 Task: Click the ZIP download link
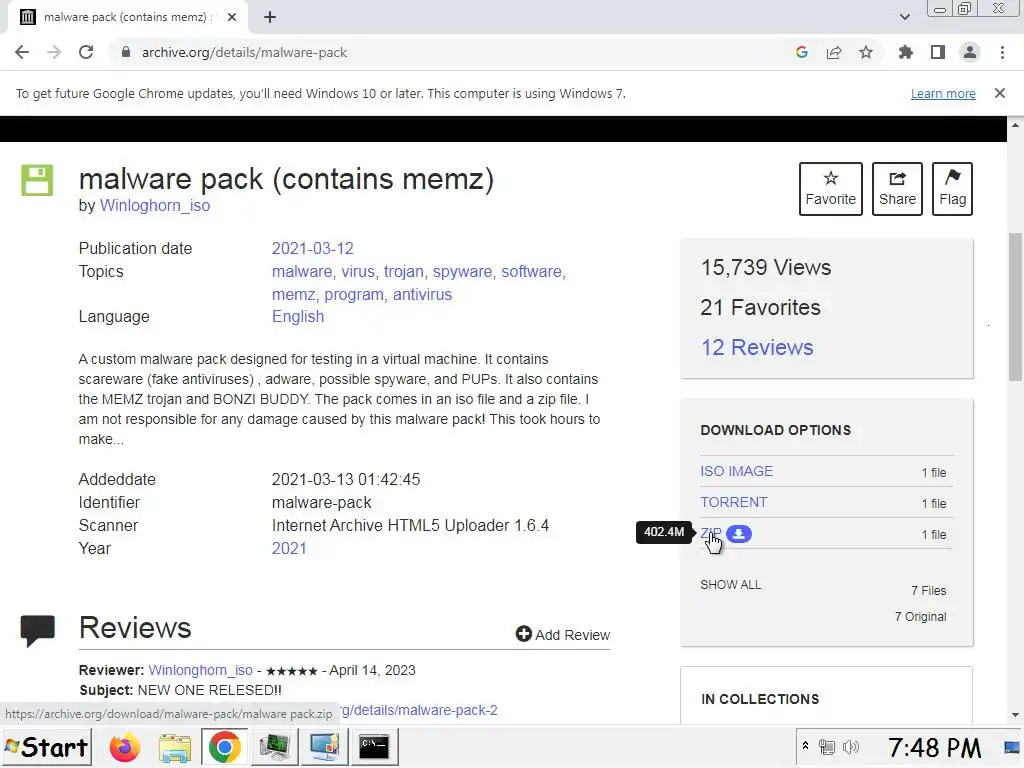point(711,533)
